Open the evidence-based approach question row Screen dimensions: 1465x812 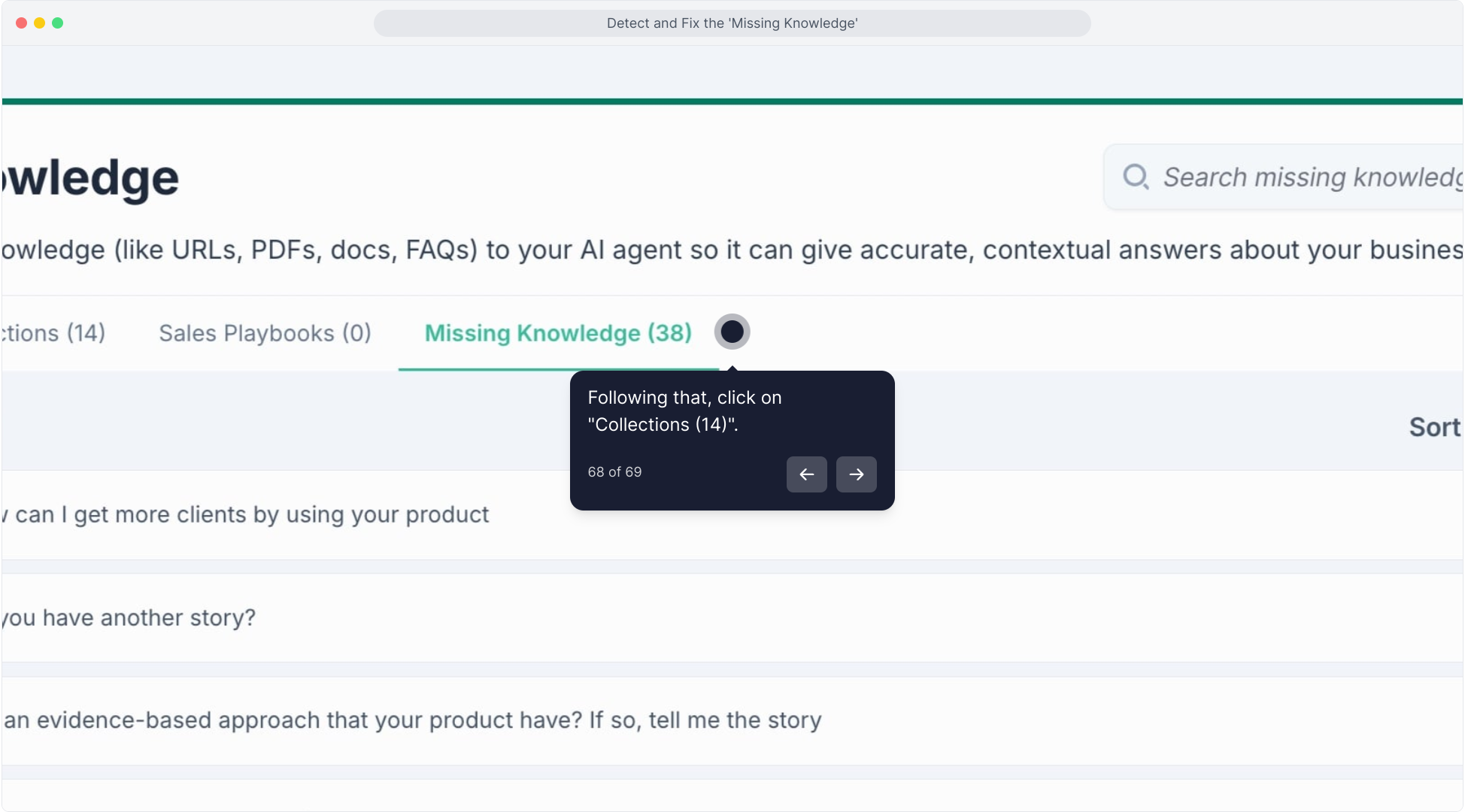(x=414, y=720)
